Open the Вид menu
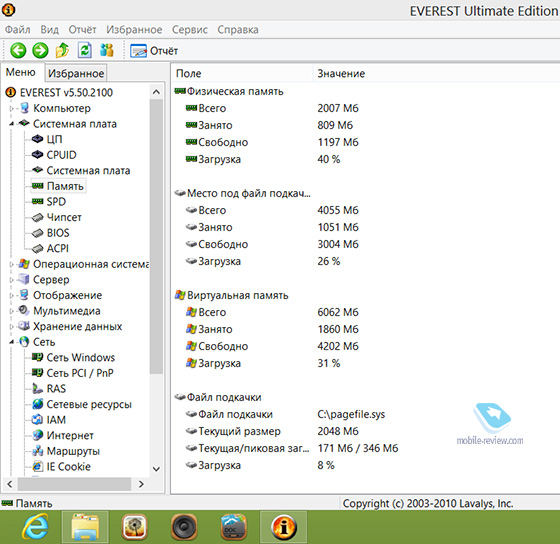Screen dimensions: 560x544 [49, 29]
